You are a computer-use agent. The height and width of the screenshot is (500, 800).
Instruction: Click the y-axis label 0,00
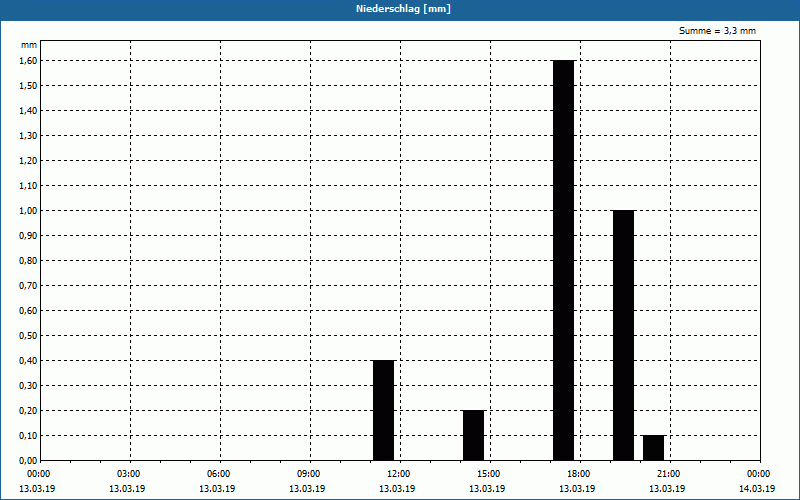(28, 460)
